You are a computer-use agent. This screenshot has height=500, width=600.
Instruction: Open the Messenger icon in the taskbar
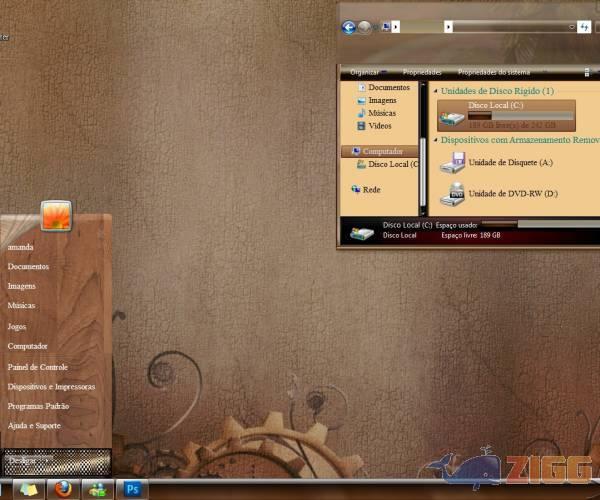click(97, 489)
